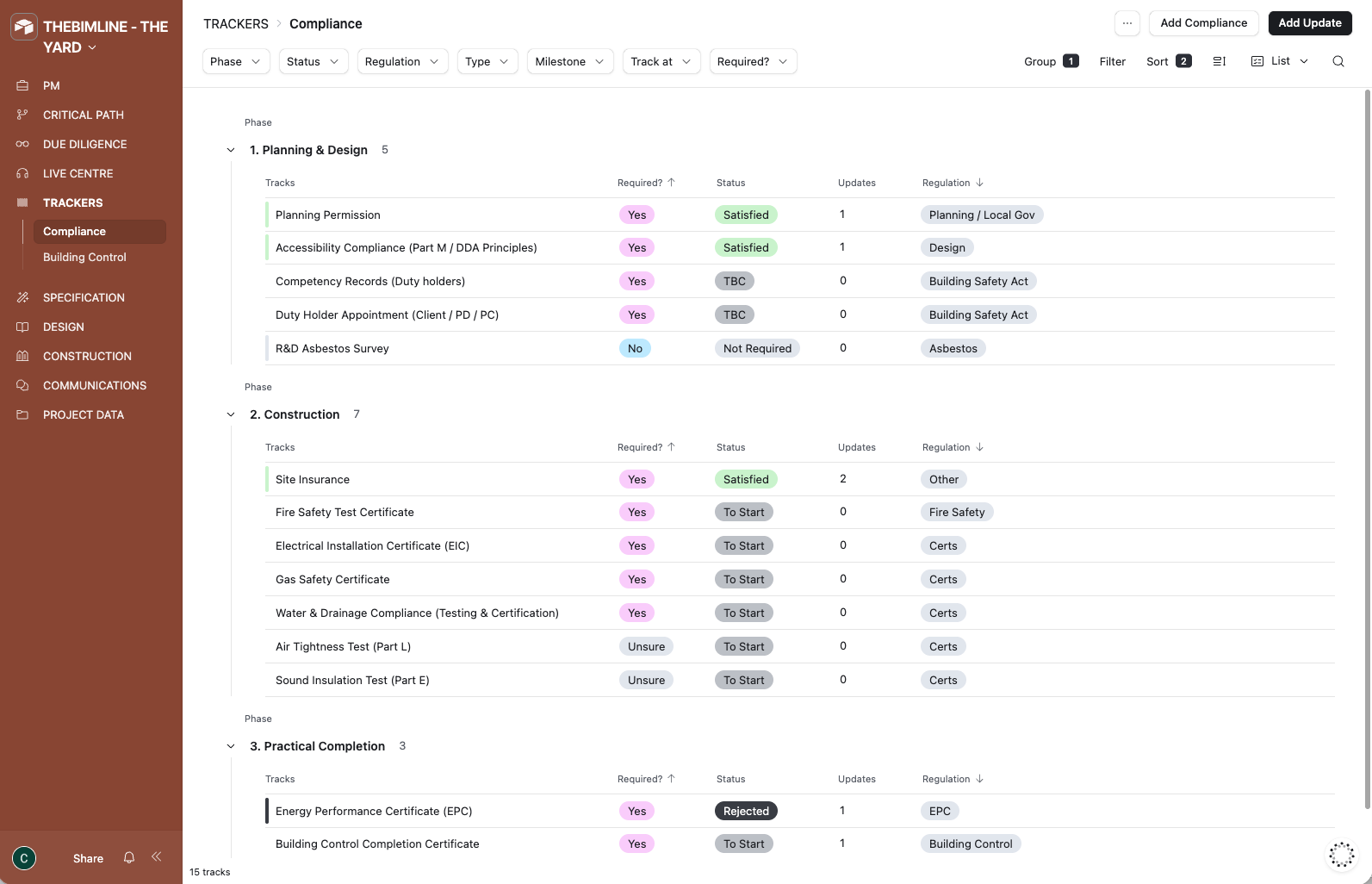Click the Trackers folder icon
Image resolution: width=1372 pixels, height=884 pixels.
(x=22, y=202)
